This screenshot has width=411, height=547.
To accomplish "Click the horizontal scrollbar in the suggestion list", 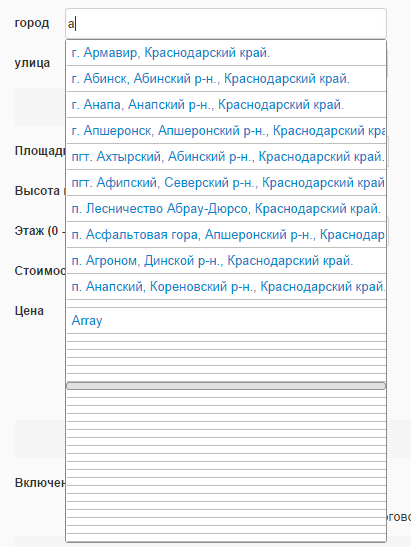I will [x=226, y=386].
